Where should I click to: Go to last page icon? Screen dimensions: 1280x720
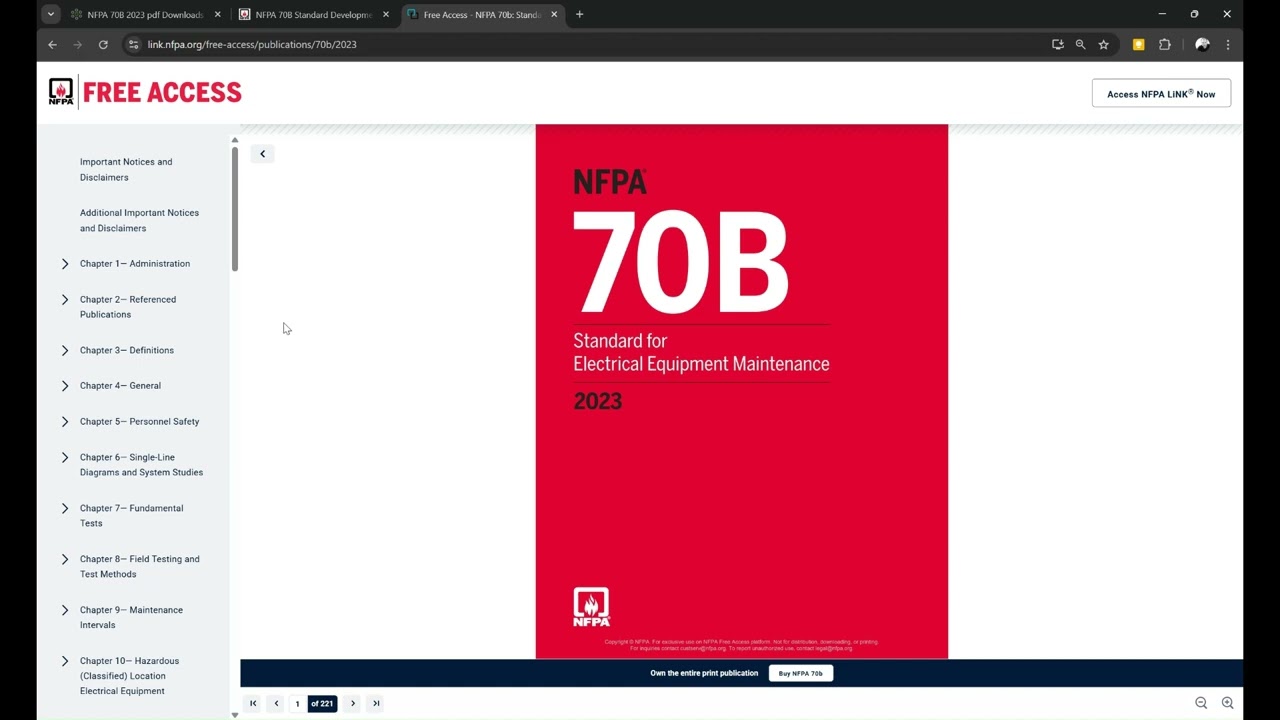pyautogui.click(x=376, y=703)
